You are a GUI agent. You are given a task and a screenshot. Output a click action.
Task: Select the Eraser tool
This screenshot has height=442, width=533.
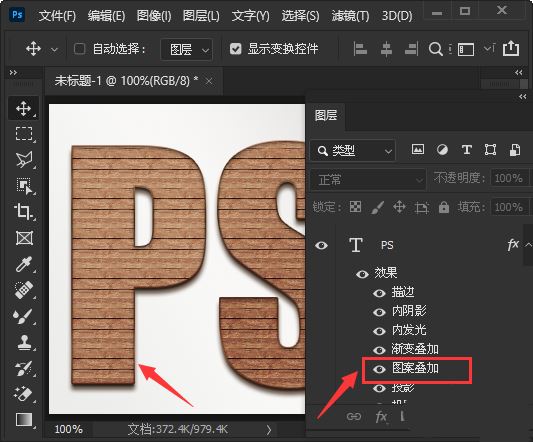click(x=23, y=394)
